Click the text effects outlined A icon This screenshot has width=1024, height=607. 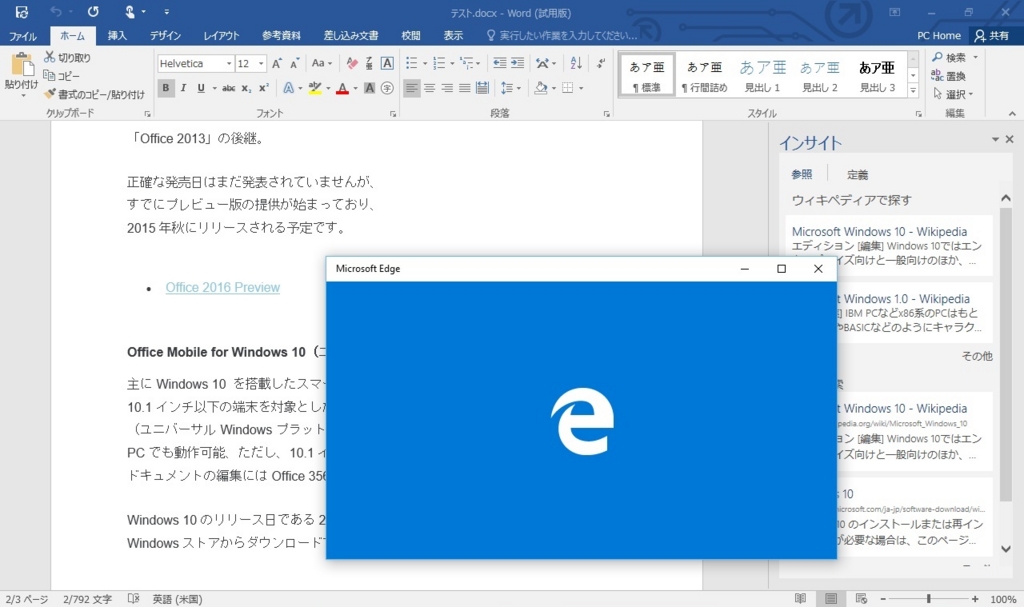(x=288, y=88)
